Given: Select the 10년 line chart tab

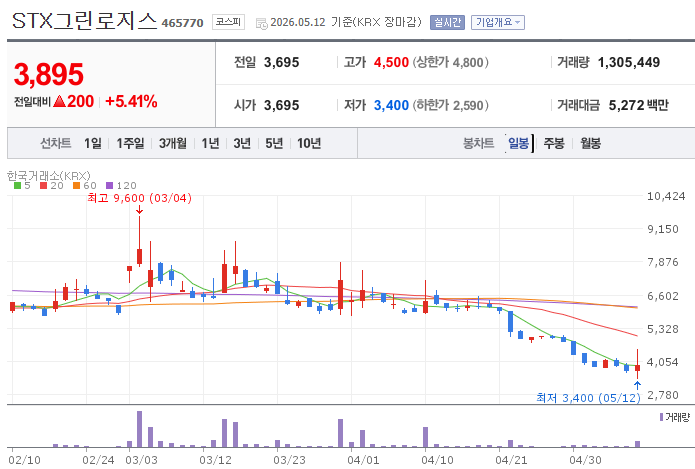Looking at the screenshot, I should pos(309,143).
